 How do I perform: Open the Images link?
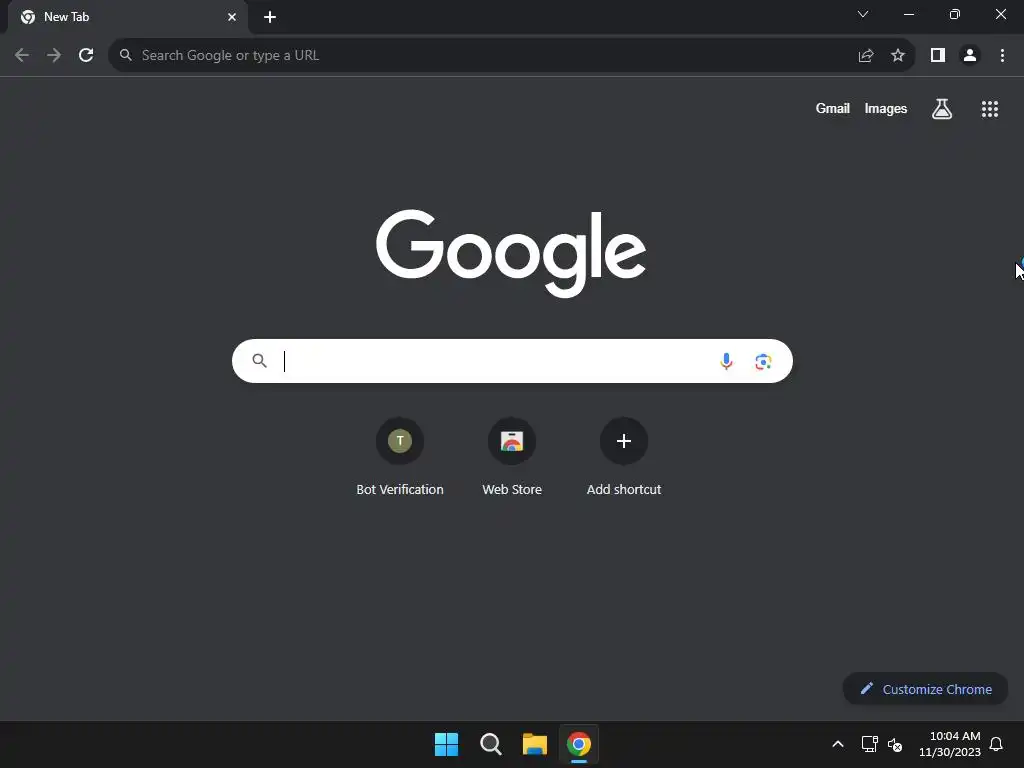coord(886,108)
